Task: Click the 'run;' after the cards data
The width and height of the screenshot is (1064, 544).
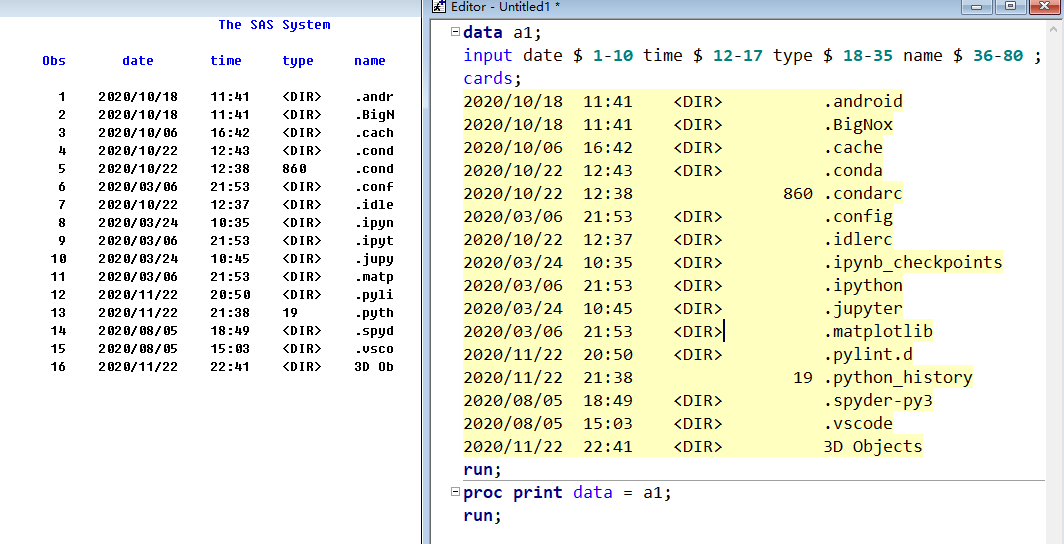Action: coord(482,469)
